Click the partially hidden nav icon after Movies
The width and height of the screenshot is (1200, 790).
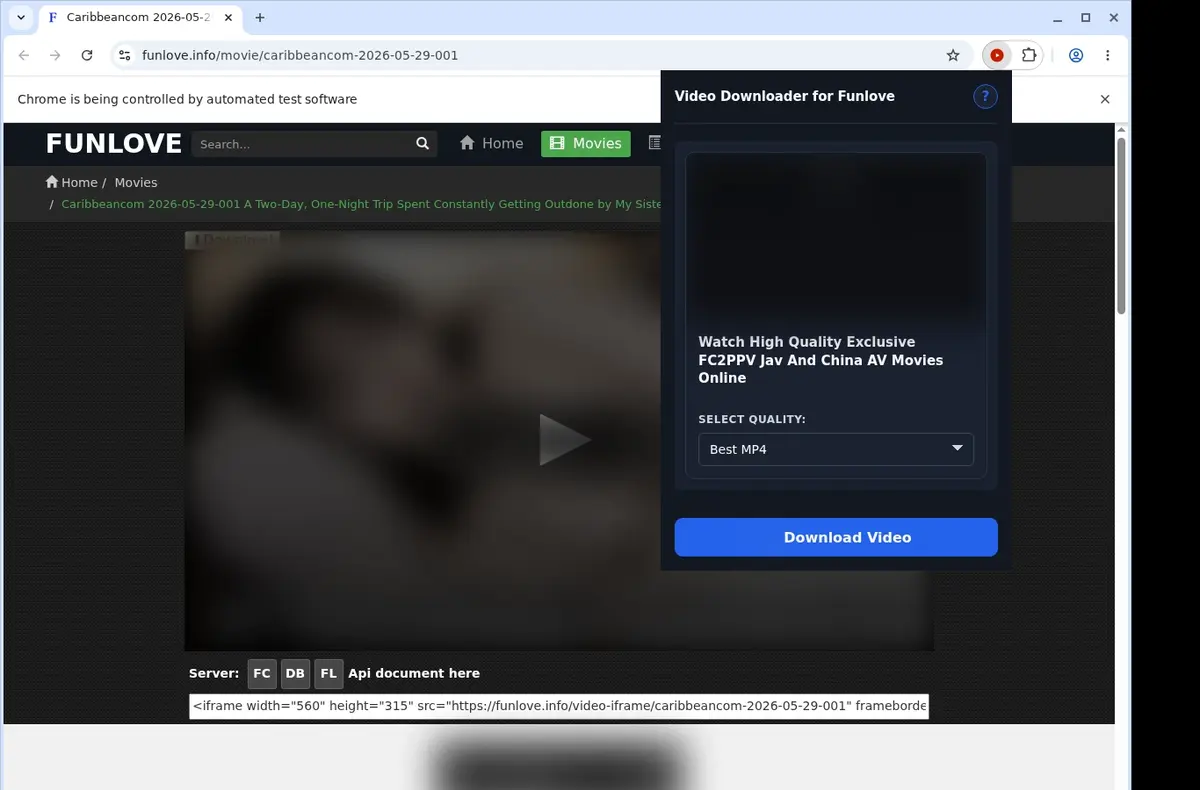pyautogui.click(x=655, y=144)
